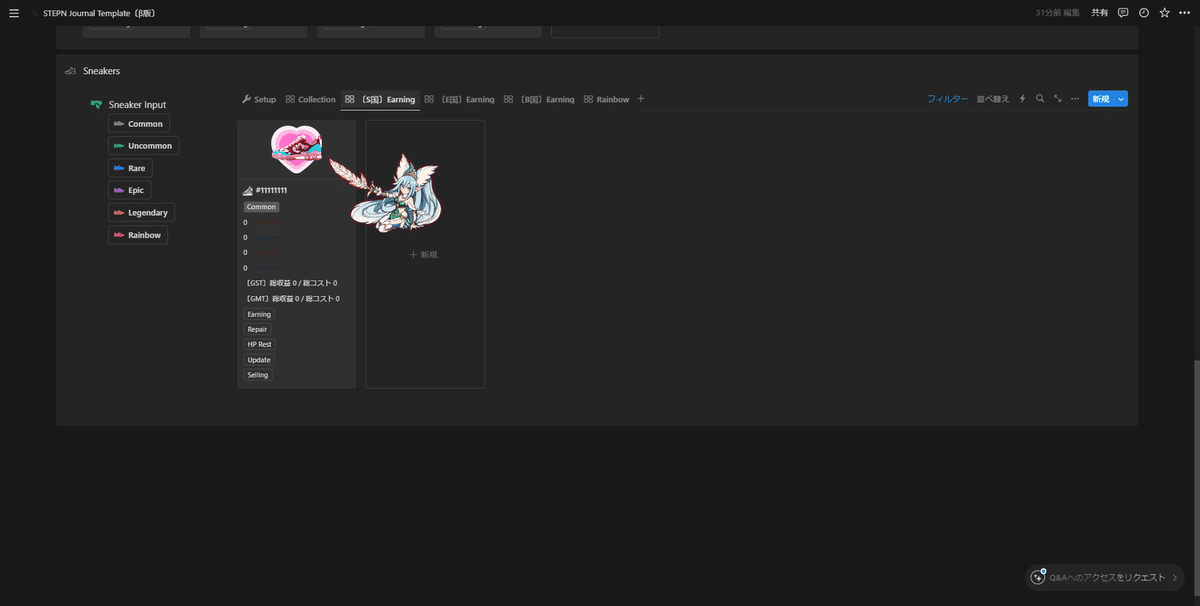
Task: Open the page comments icon
Action: coord(1123,13)
